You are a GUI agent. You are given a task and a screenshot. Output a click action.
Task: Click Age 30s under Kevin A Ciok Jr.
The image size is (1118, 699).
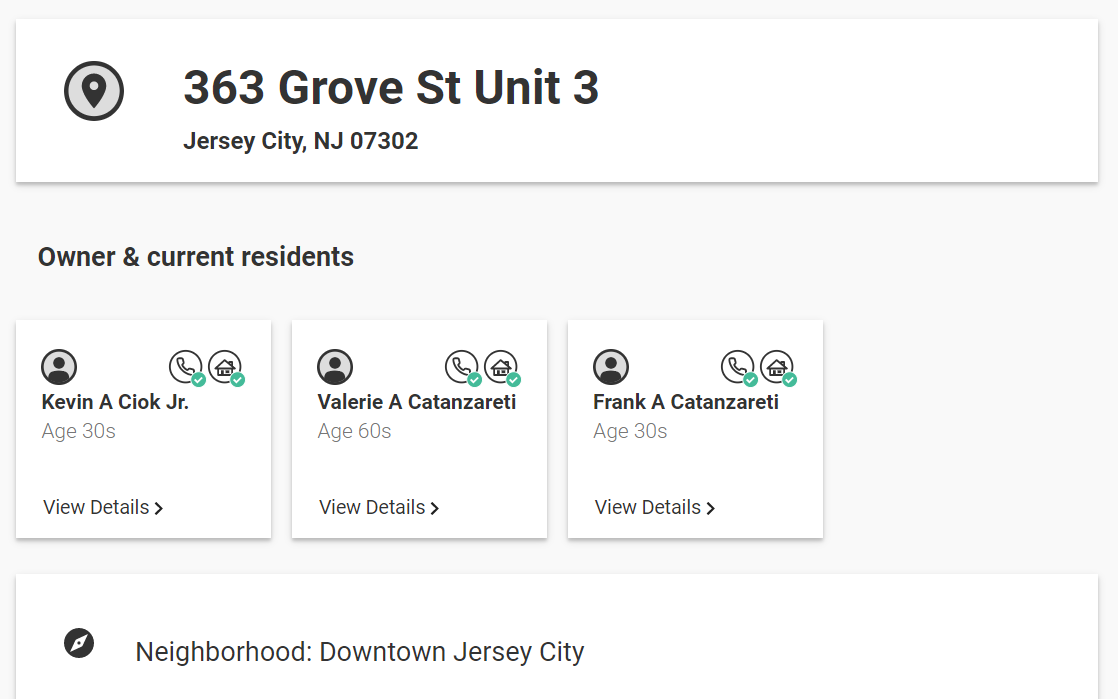tap(78, 432)
